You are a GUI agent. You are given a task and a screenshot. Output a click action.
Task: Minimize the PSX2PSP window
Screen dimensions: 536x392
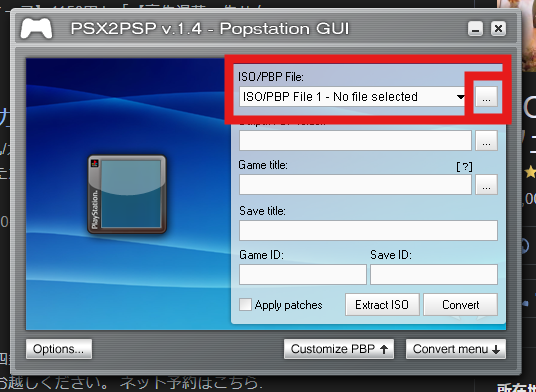[x=475, y=29]
